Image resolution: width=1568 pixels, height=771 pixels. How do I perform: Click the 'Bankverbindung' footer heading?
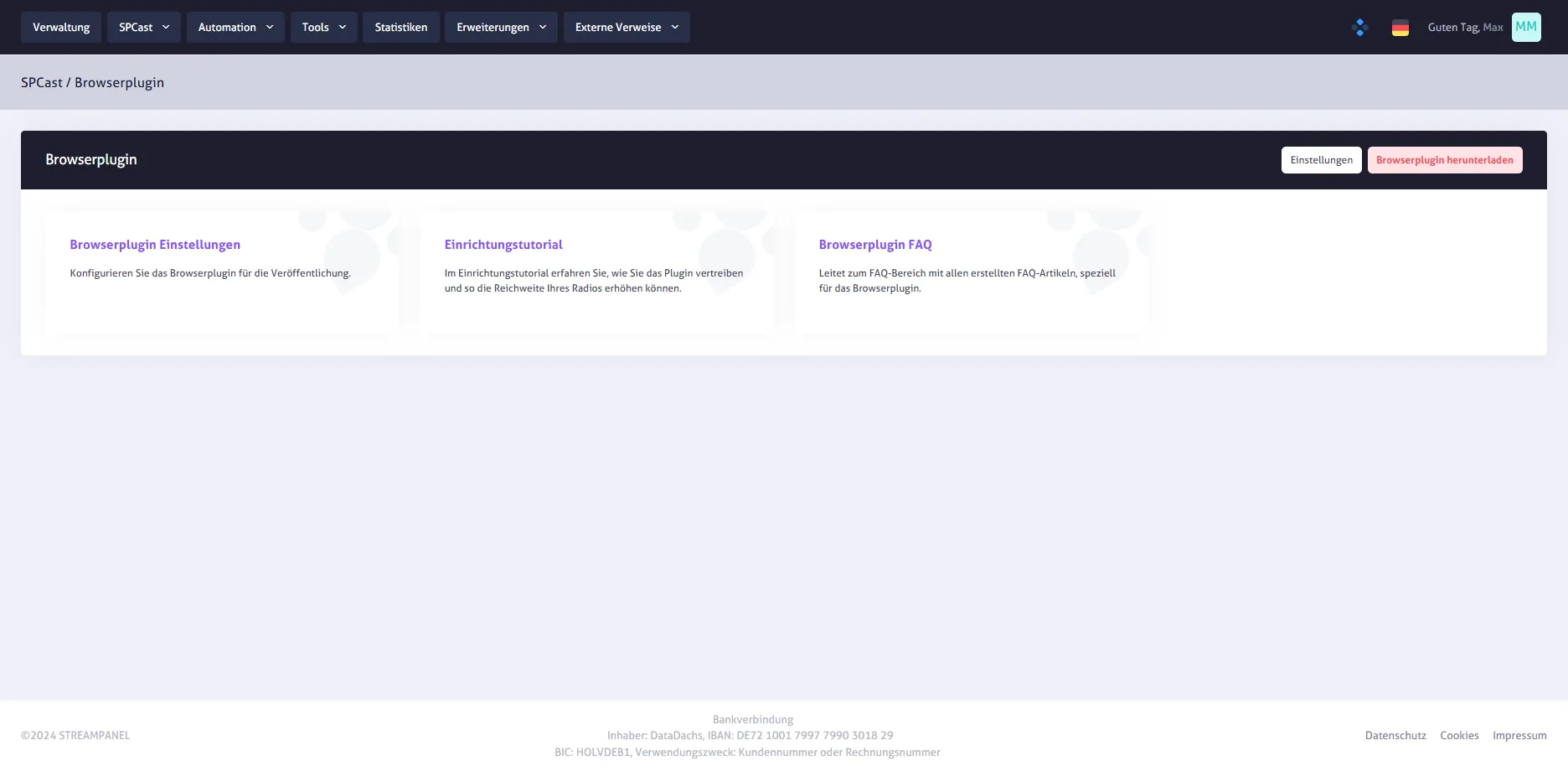pos(753,720)
